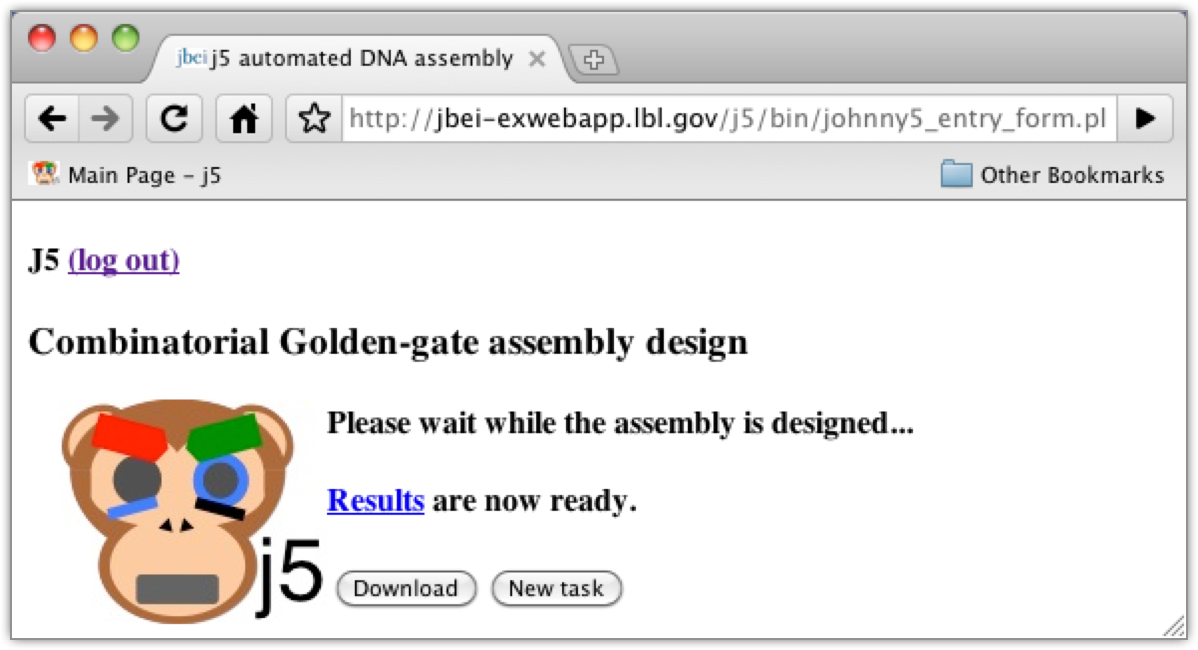Click the go arrow beside the address bar
1198x650 pixels.
coord(1145,118)
